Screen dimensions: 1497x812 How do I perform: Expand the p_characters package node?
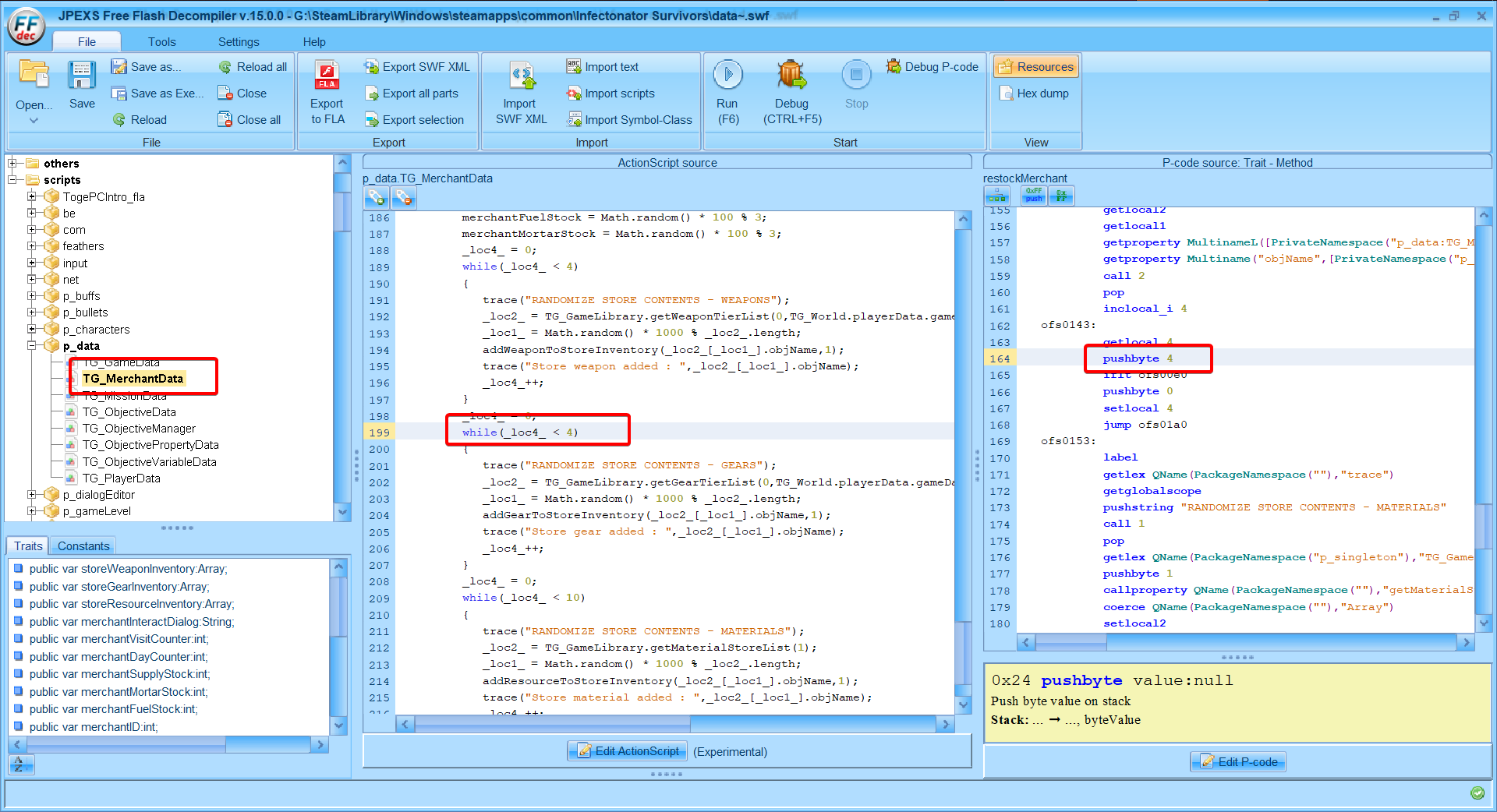(32, 329)
